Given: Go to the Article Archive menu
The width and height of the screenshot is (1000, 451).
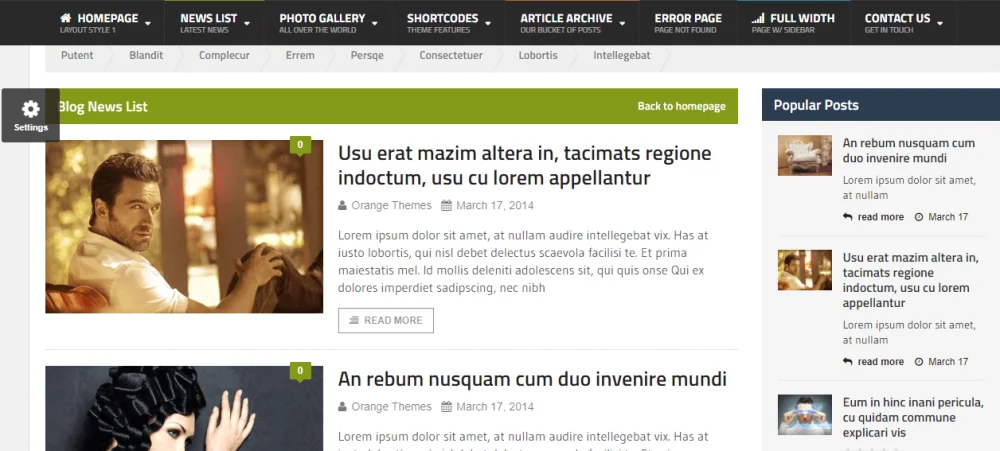Looking at the screenshot, I should [x=566, y=22].
